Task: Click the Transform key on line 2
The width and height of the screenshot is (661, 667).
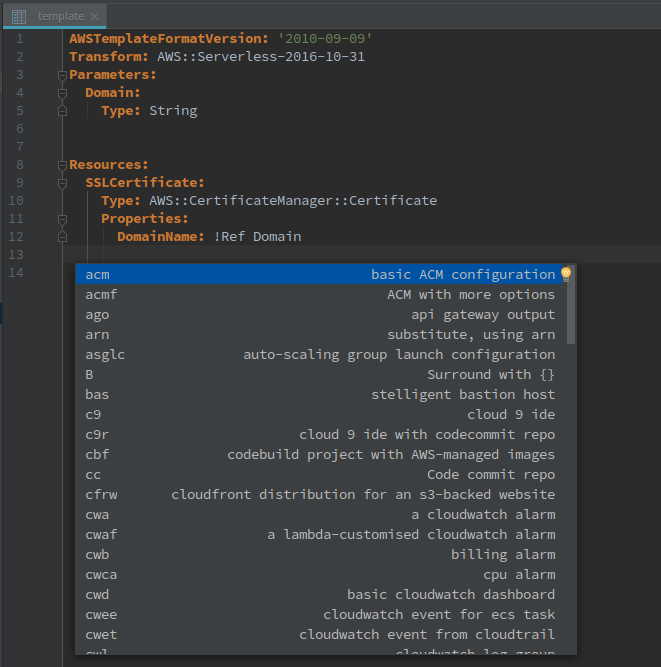Action: coord(109,57)
